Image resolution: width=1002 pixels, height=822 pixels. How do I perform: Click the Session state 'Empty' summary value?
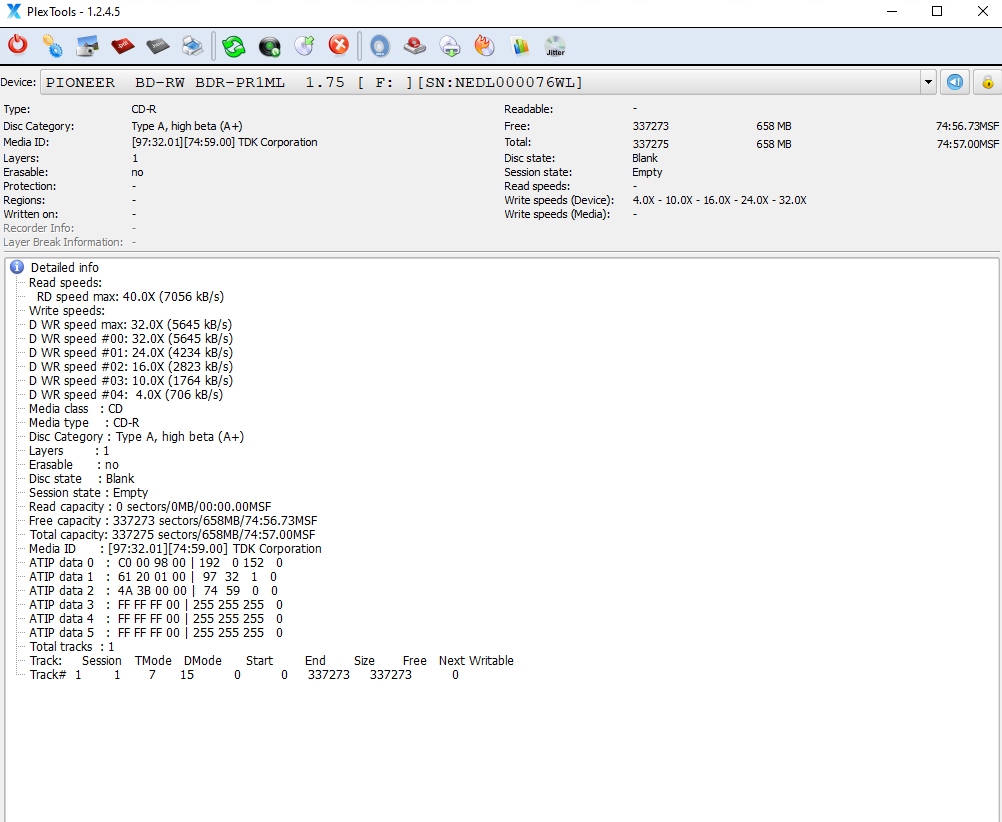647,173
